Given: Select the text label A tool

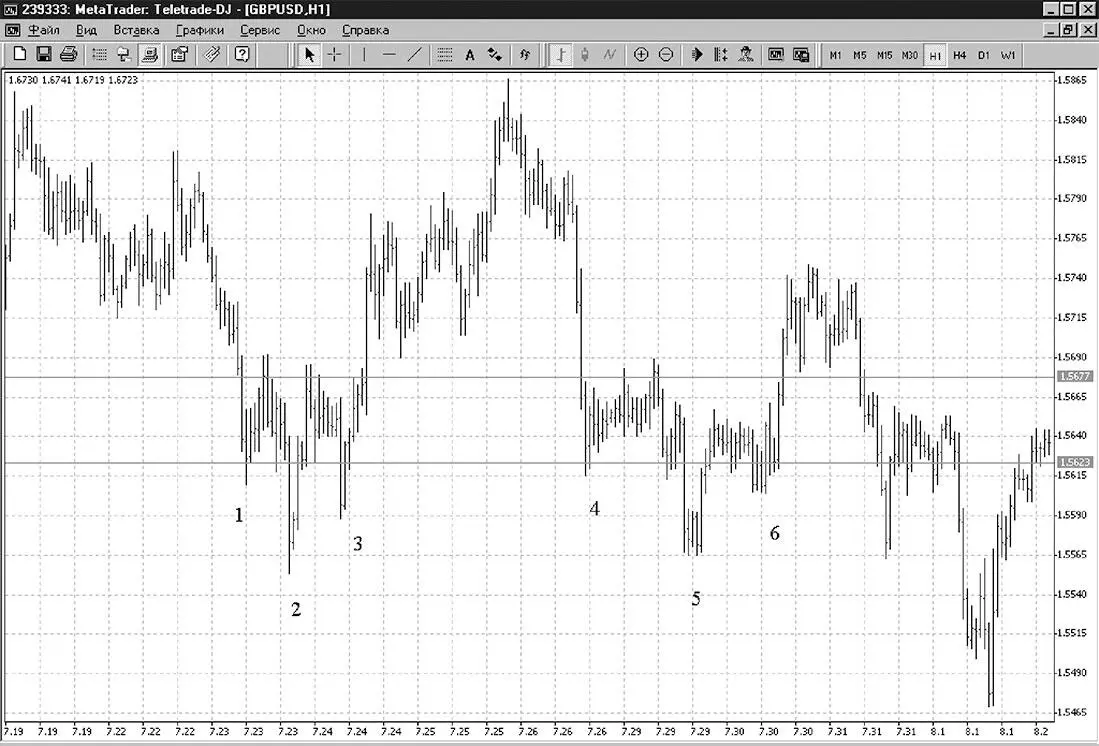Looking at the screenshot, I should tap(470, 55).
